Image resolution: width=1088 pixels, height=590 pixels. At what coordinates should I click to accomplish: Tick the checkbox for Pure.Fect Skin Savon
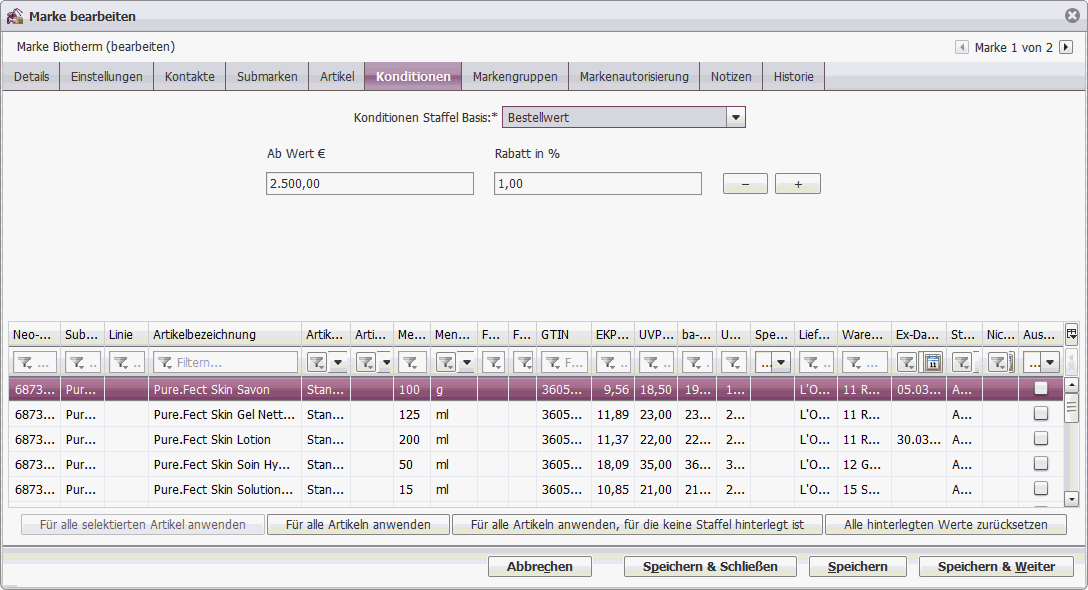(x=1041, y=389)
